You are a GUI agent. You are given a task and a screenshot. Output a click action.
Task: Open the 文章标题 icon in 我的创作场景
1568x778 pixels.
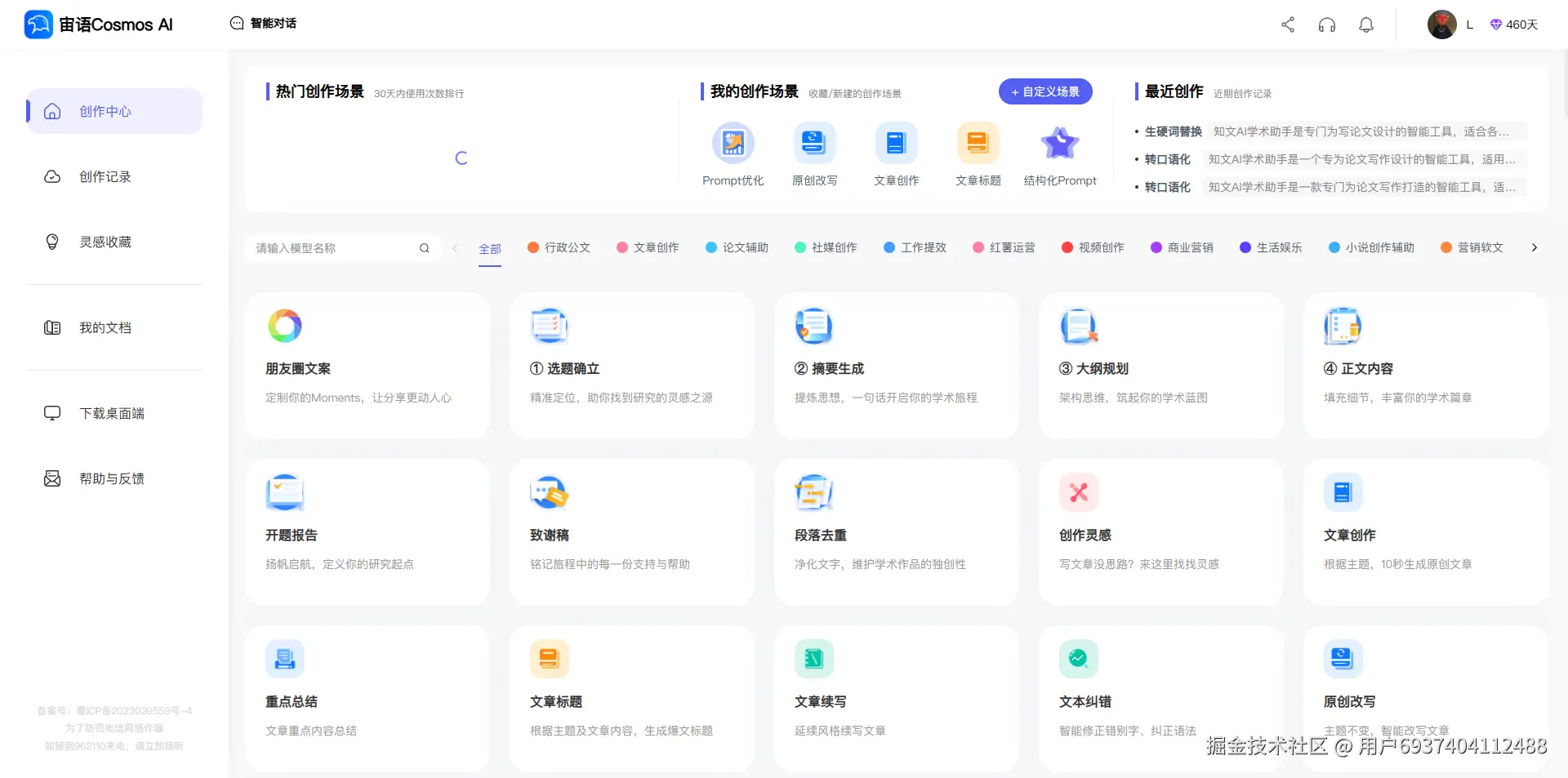coord(978,143)
